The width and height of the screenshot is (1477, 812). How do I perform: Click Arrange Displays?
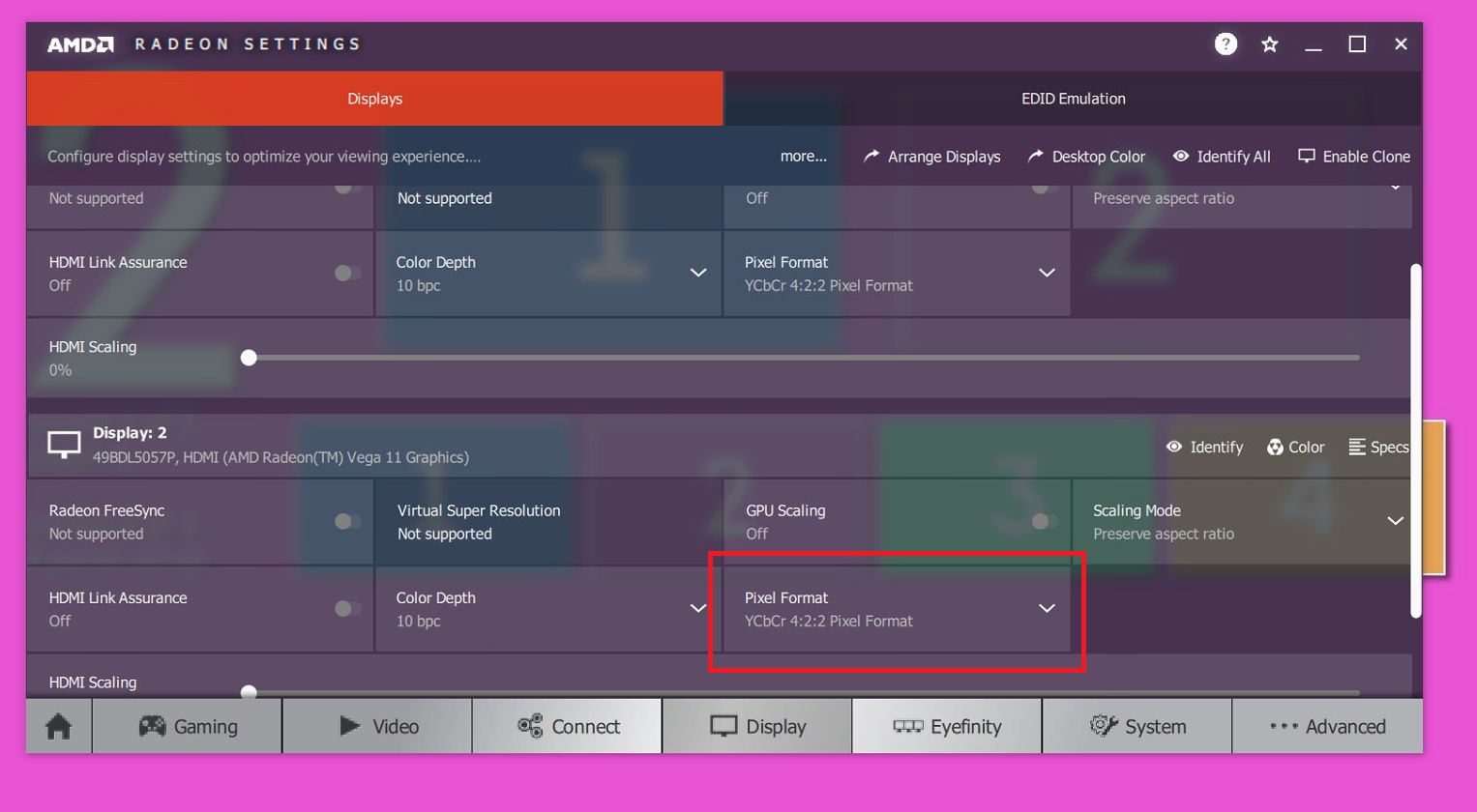(931, 157)
